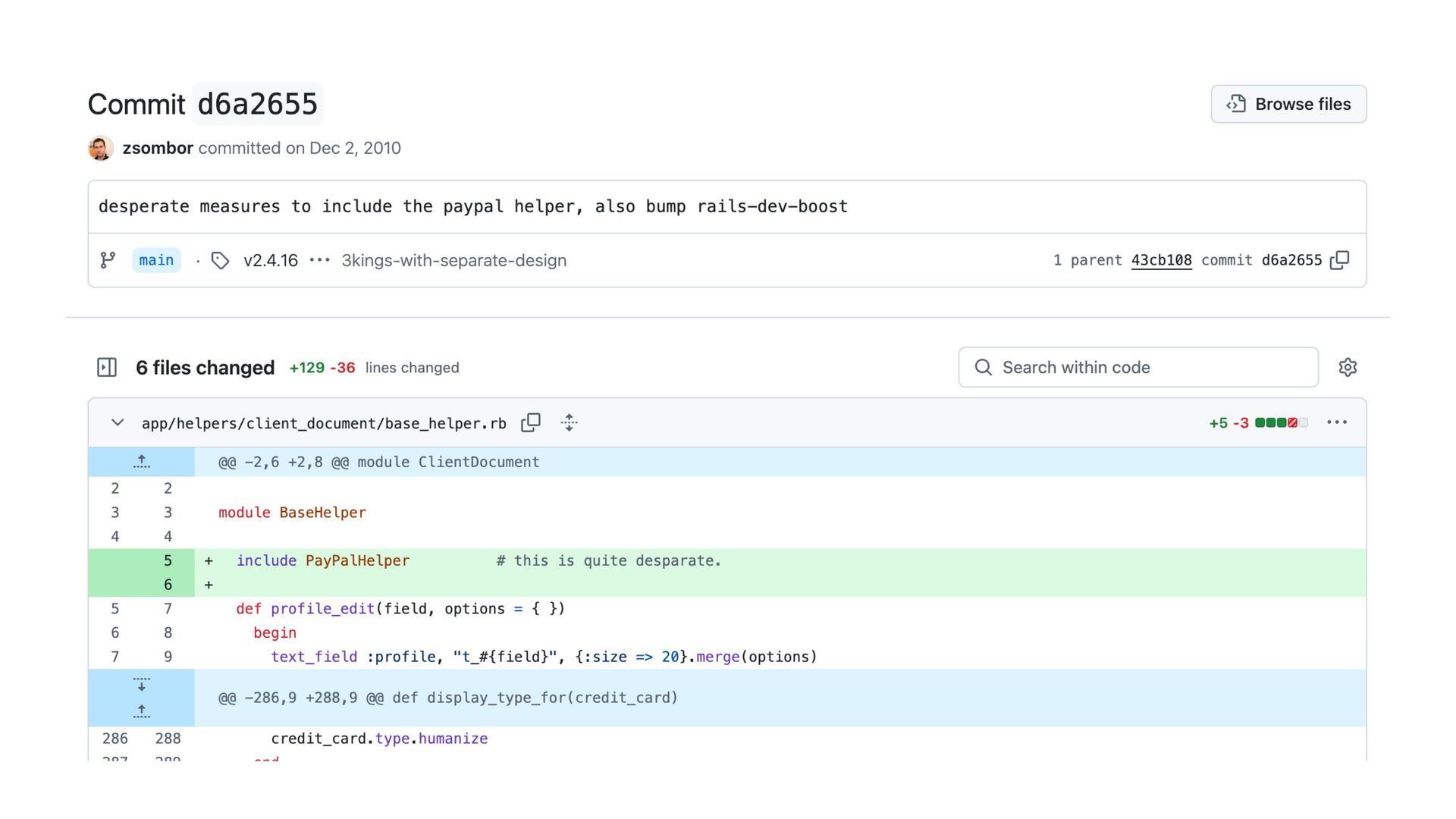This screenshot has height=819, width=1456.
Task: Copy base_helper.rb file path icon
Action: pyautogui.click(x=531, y=423)
